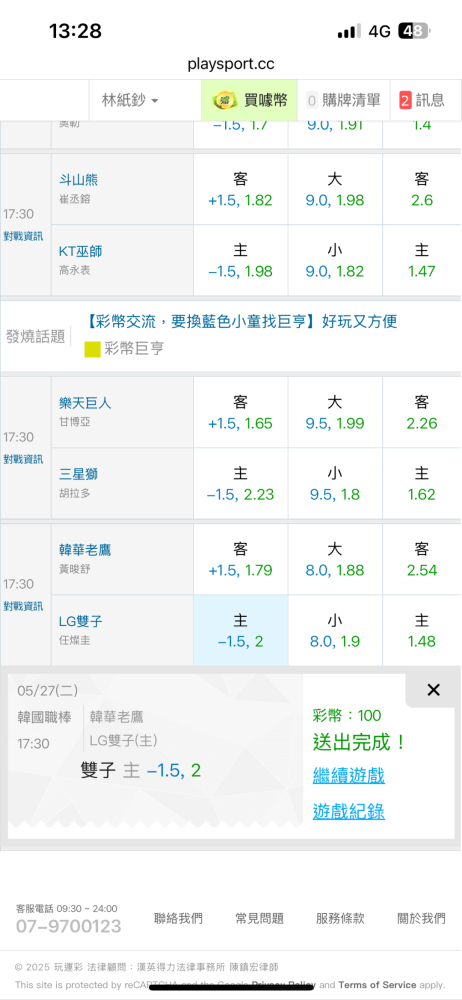This screenshot has height=1000, width=462.
Task: Open 購牌清單 with the 0 badge
Action: coord(343,100)
